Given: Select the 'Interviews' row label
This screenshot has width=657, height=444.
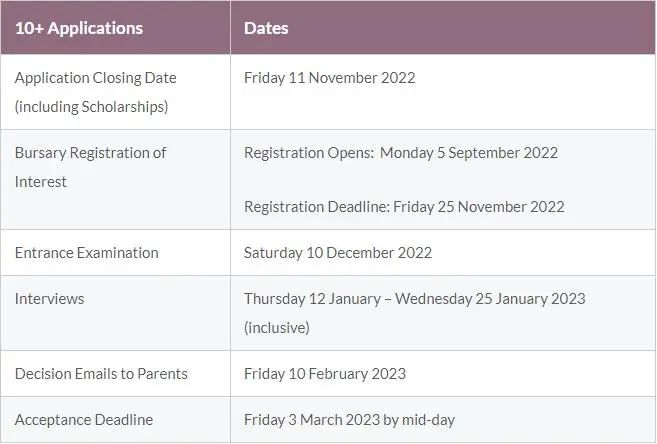Looking at the screenshot, I should pyautogui.click(x=49, y=299).
